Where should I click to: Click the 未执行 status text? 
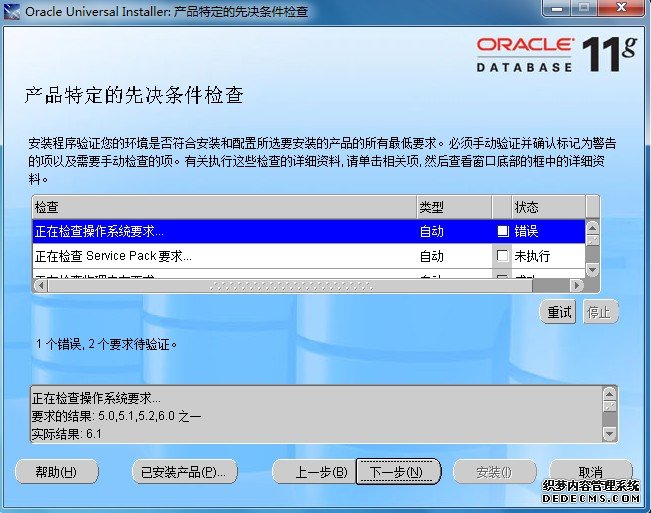tap(532, 256)
